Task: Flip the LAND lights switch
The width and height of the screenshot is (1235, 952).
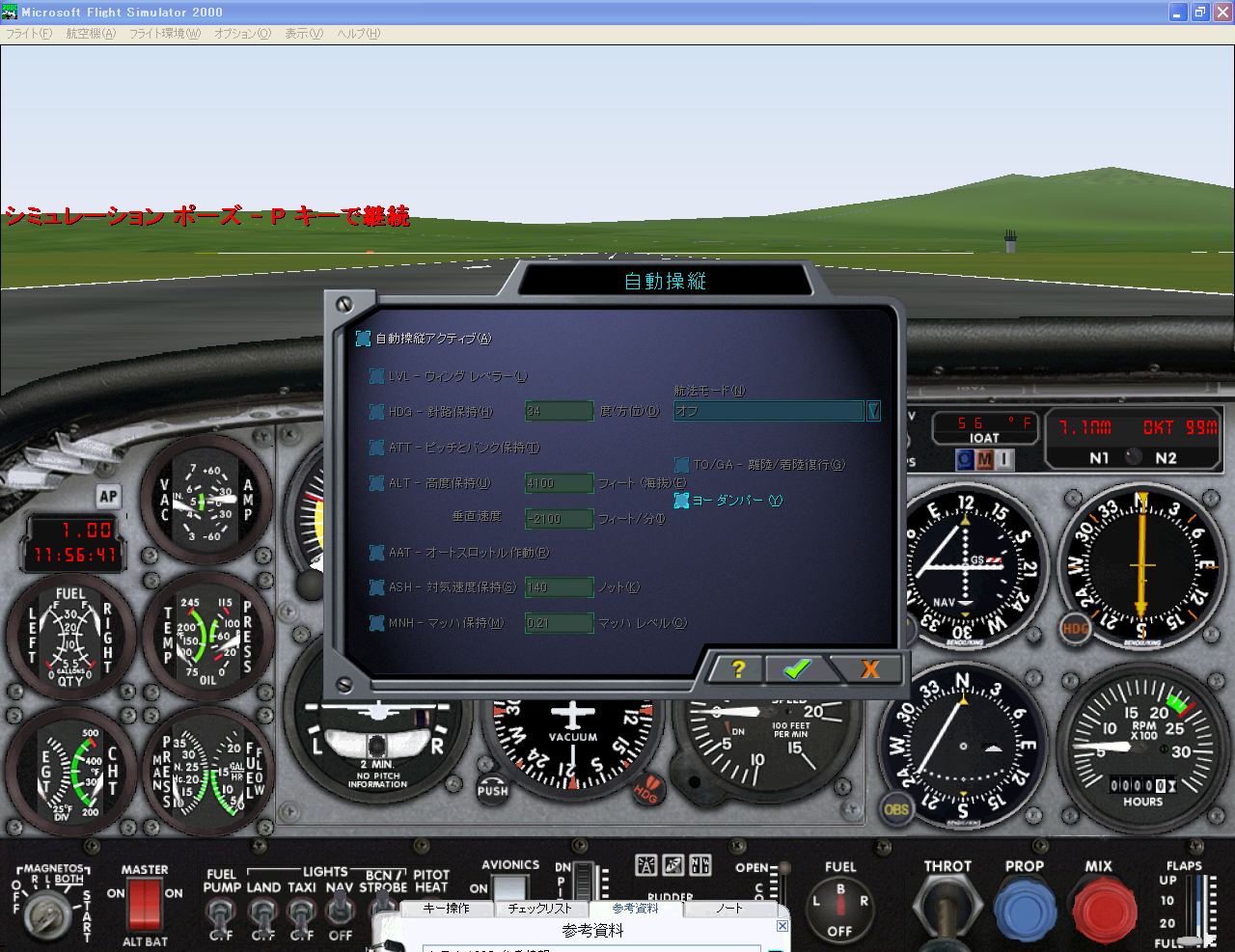Action: point(262,915)
